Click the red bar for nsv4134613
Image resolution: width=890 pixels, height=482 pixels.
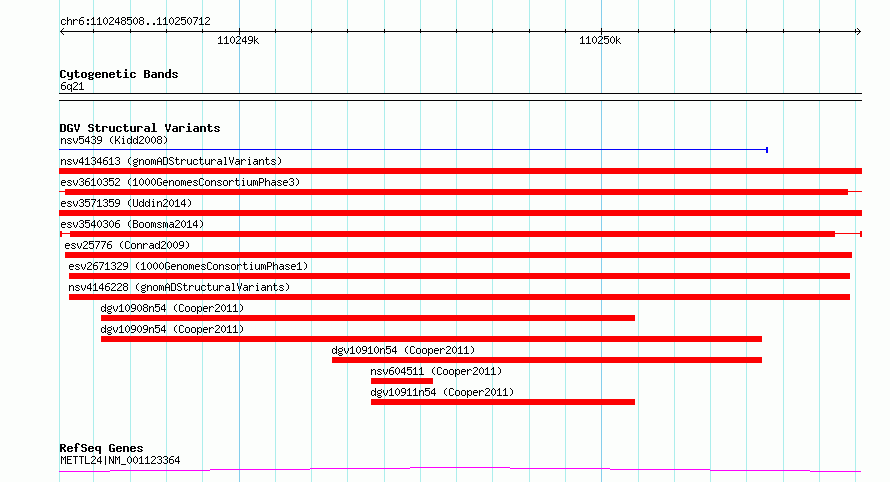[x=460, y=171]
